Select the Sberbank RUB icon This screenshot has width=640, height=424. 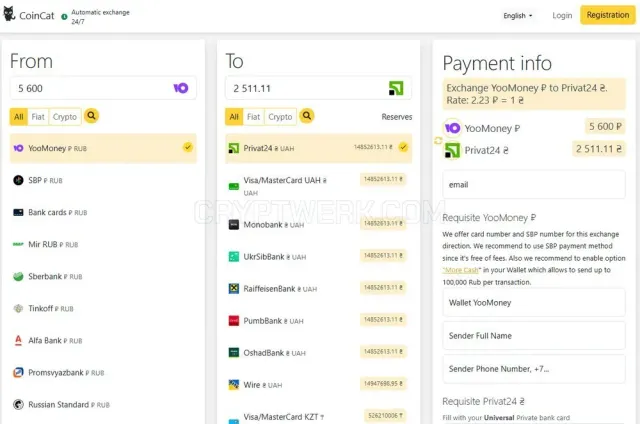coord(18,276)
